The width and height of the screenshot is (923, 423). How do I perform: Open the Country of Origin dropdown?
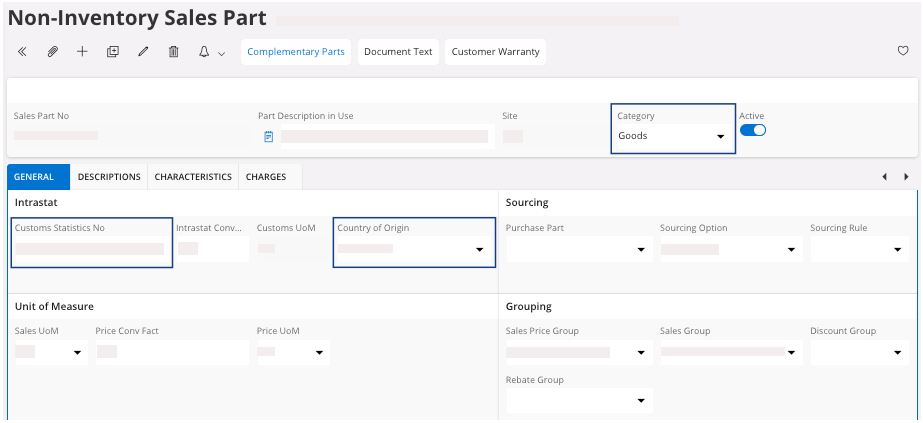pyautogui.click(x=479, y=250)
